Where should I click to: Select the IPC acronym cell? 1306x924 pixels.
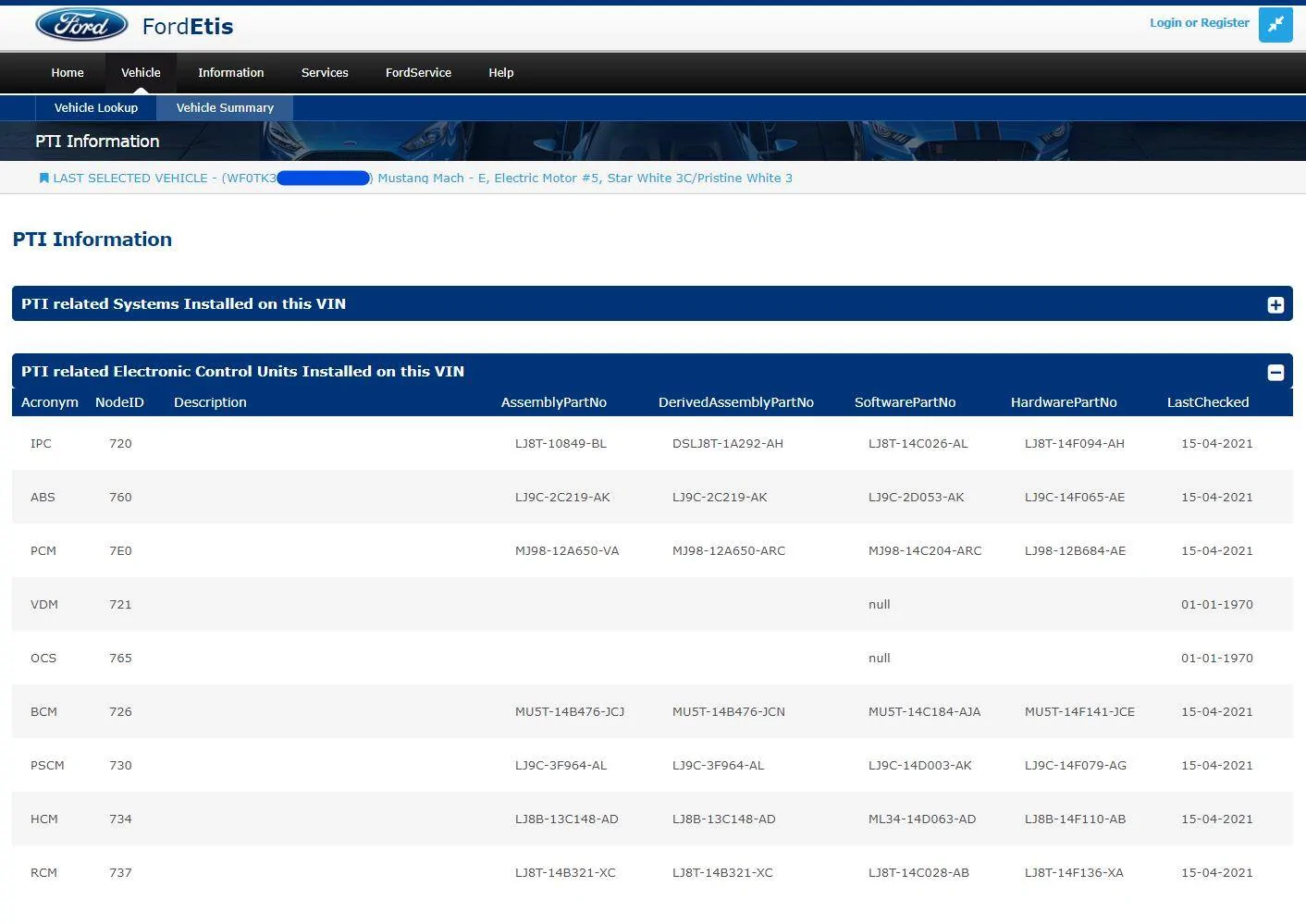click(41, 443)
